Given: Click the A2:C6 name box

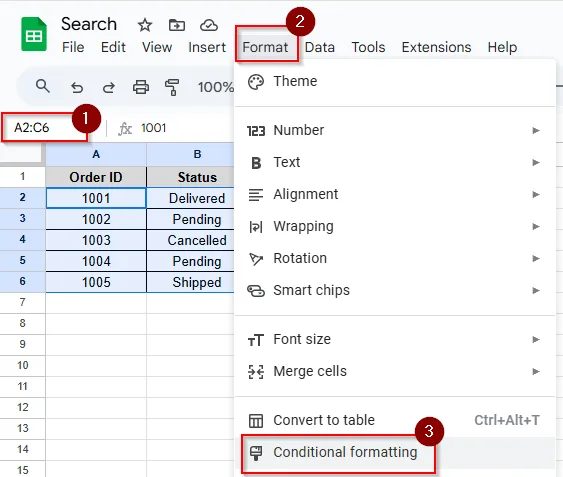Looking at the screenshot, I should point(44,128).
